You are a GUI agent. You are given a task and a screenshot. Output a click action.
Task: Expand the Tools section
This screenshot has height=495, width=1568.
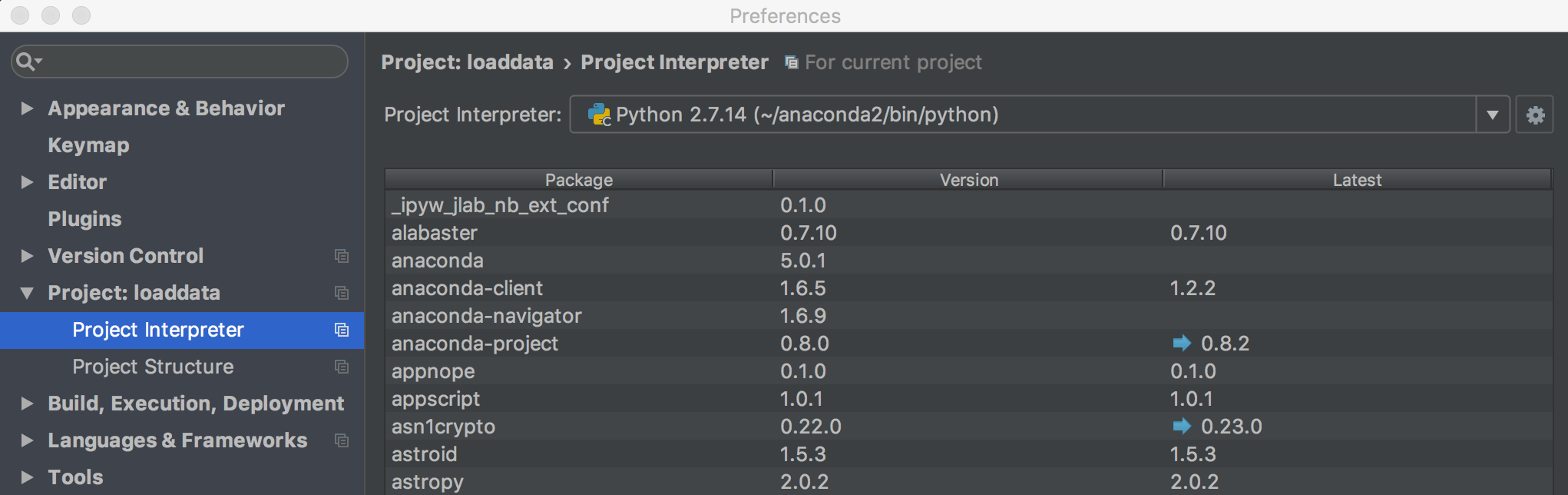[27, 477]
